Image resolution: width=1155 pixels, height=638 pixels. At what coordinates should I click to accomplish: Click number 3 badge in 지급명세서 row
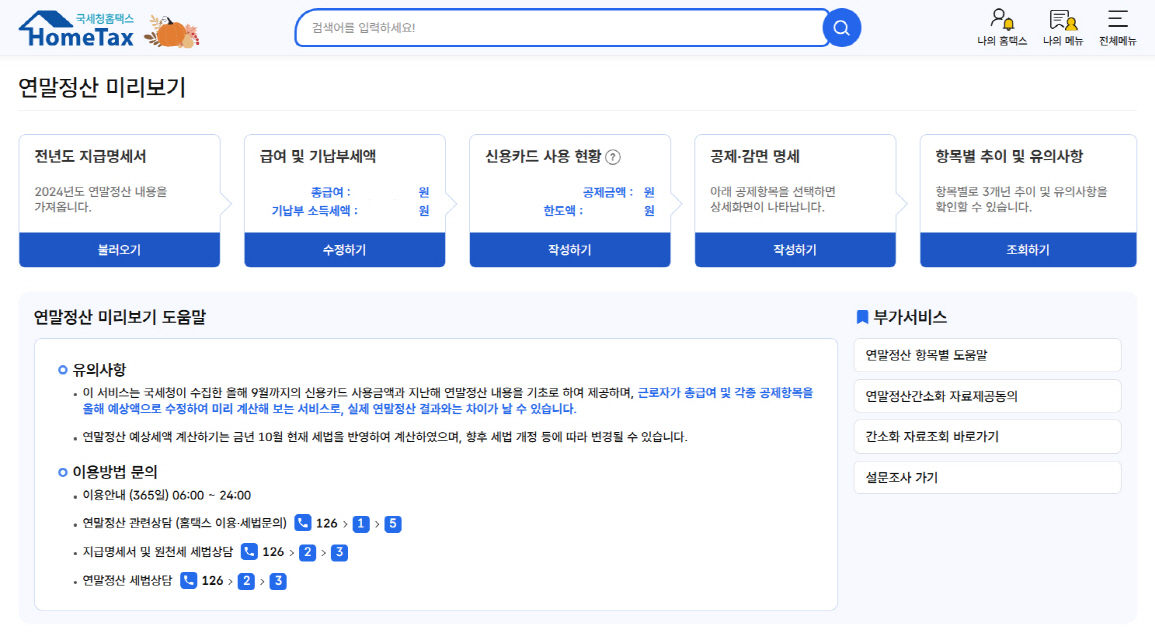[x=339, y=553]
